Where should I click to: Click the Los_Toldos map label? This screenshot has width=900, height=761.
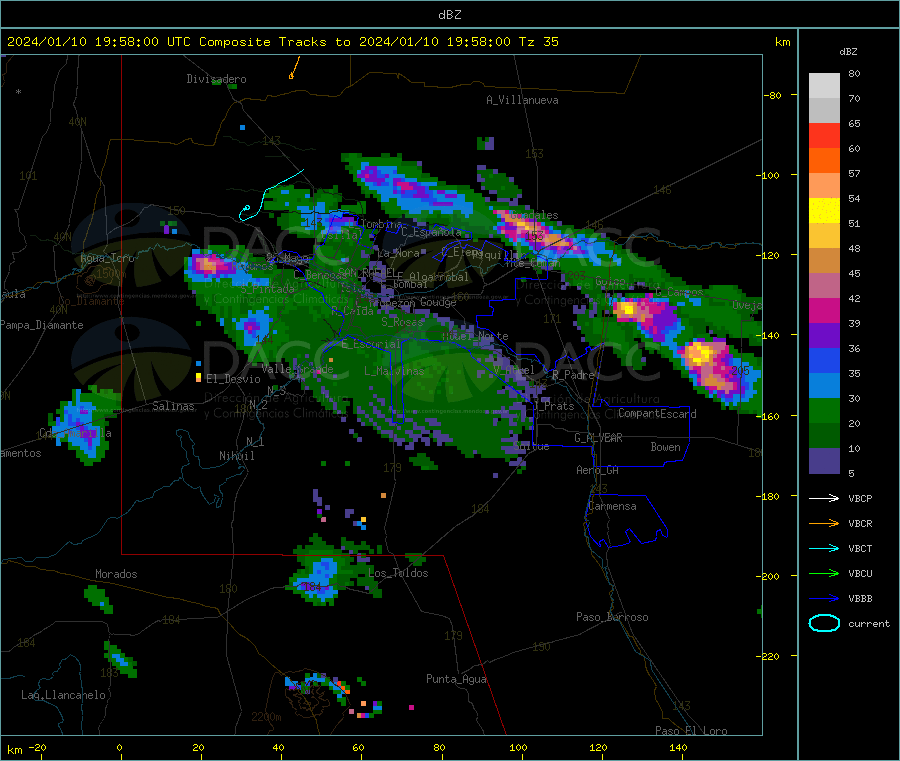[x=398, y=573]
